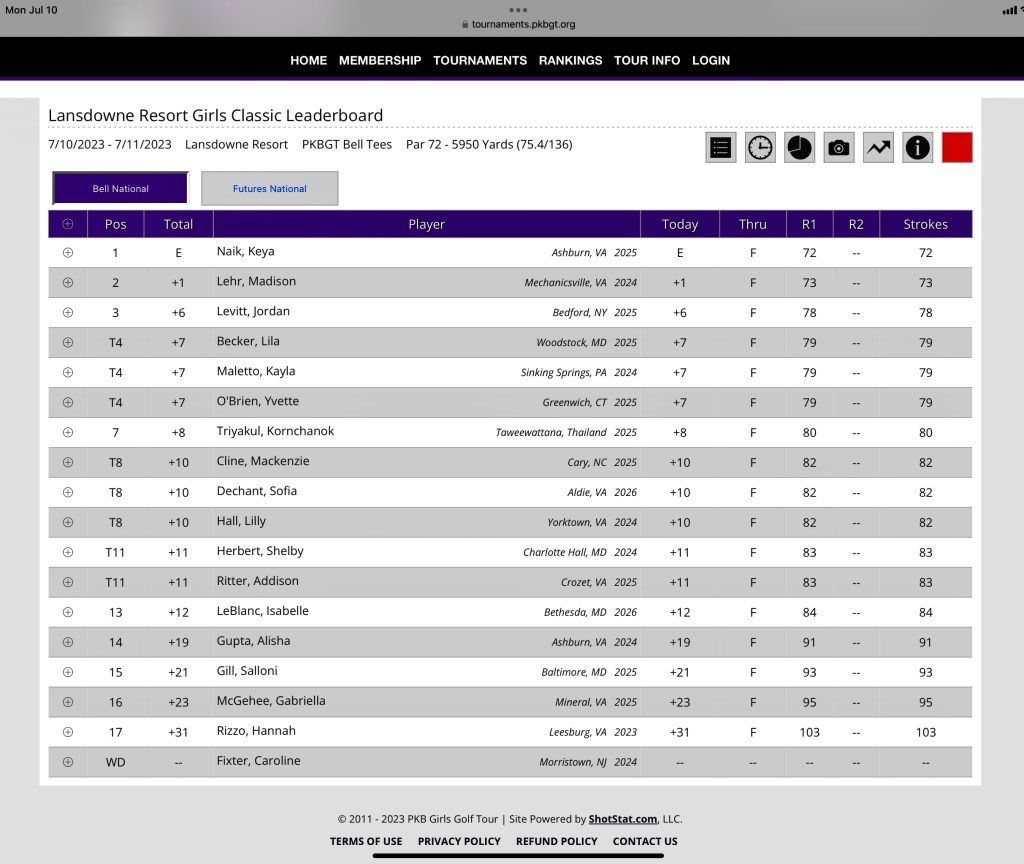Expand Madison Lehr's scorecard row

pos(68,283)
